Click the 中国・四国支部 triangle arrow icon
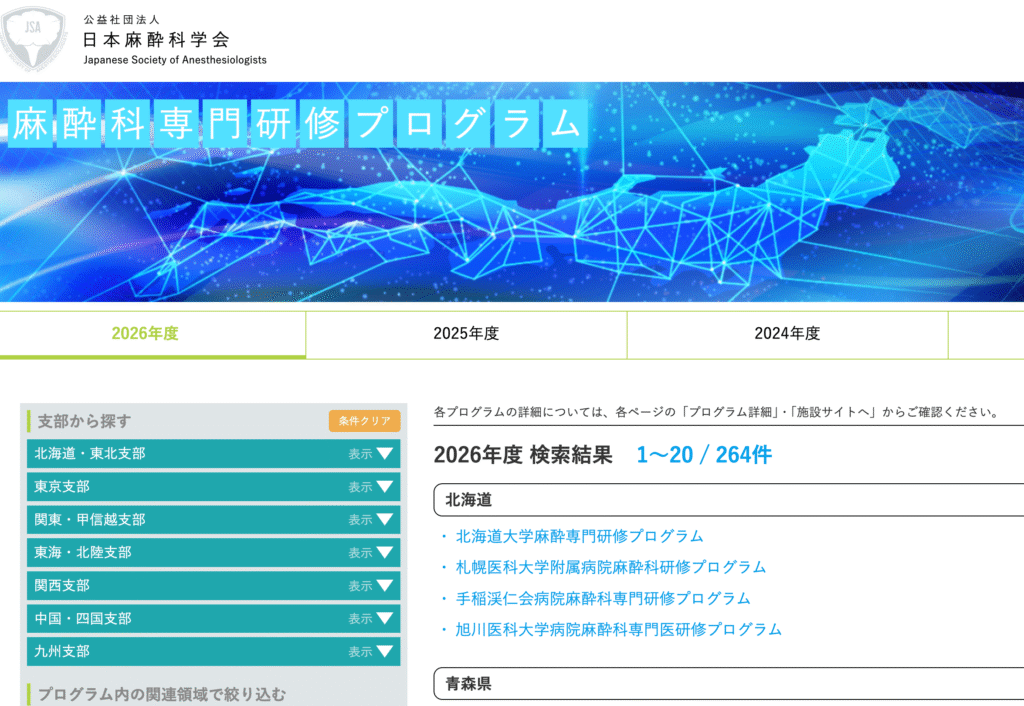This screenshot has height=706, width=1024. click(x=384, y=619)
